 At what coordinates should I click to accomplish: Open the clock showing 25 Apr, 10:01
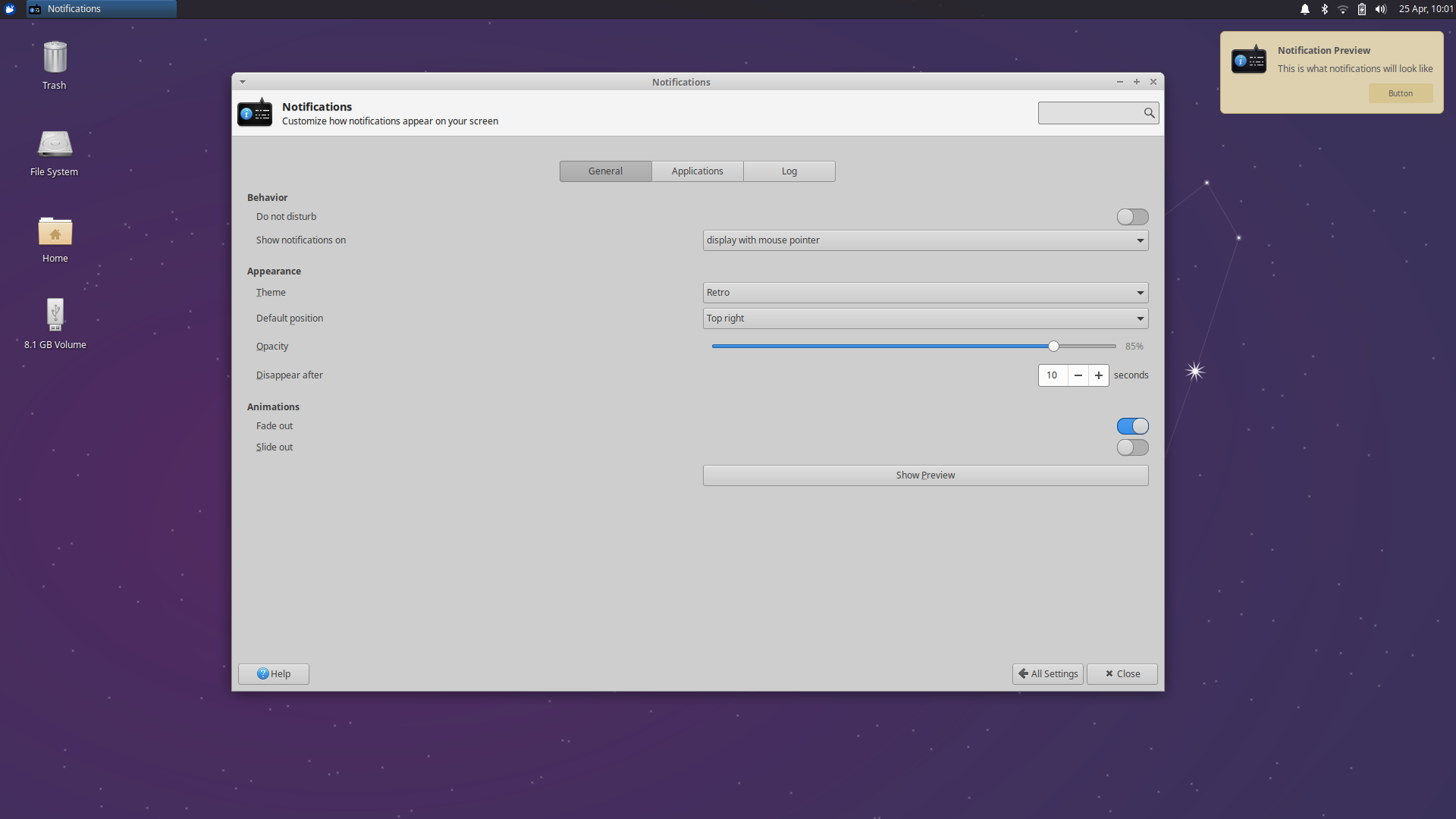click(1426, 9)
